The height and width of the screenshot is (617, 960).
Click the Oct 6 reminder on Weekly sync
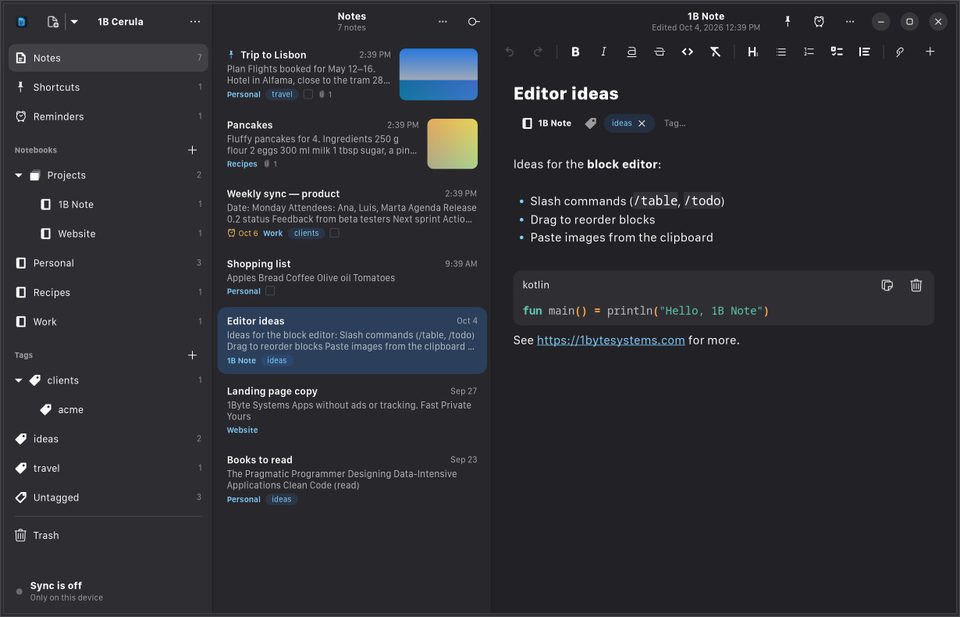pyautogui.click(x=242, y=233)
